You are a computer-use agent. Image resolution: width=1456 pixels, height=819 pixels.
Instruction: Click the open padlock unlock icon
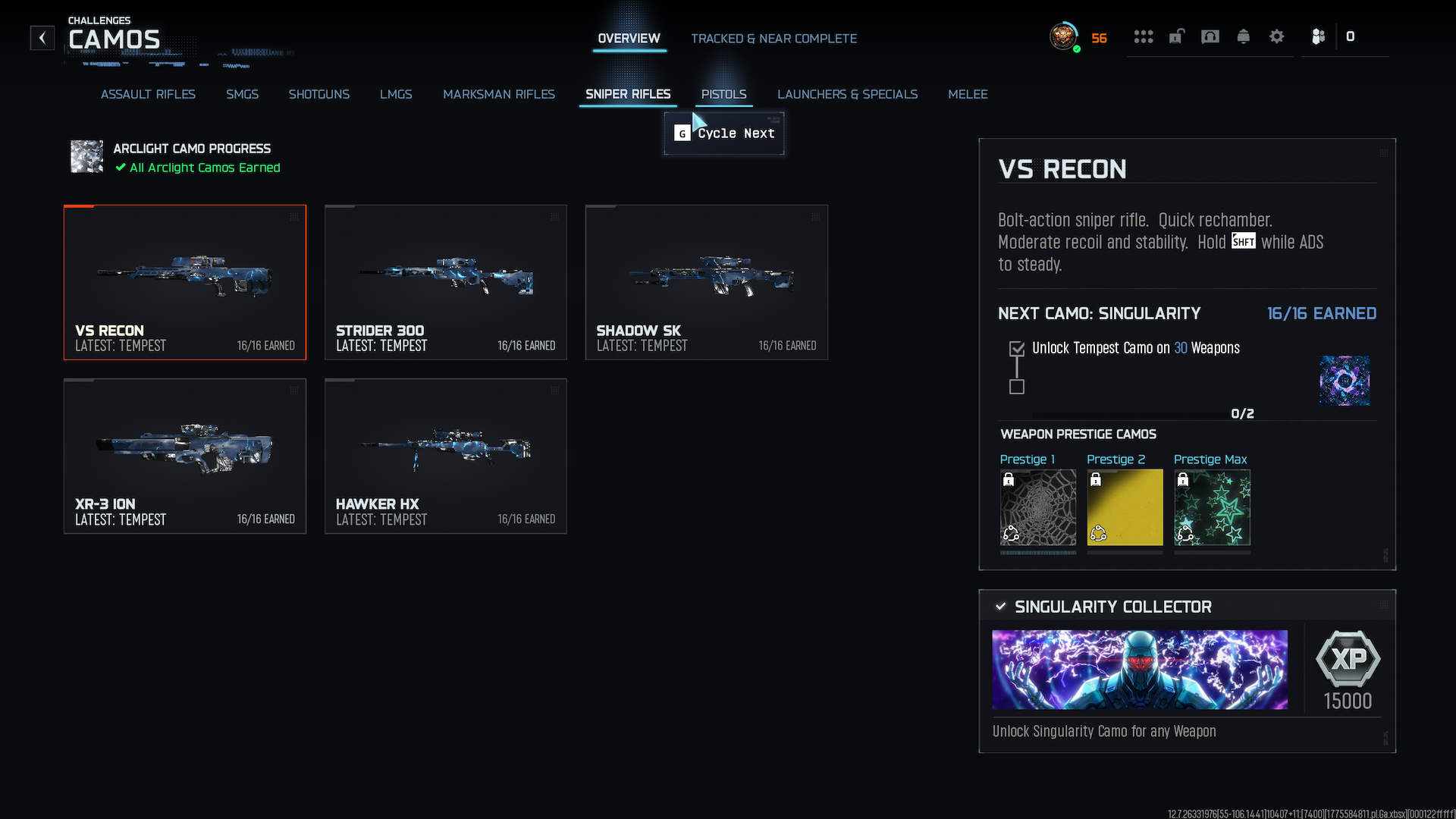point(1176,36)
